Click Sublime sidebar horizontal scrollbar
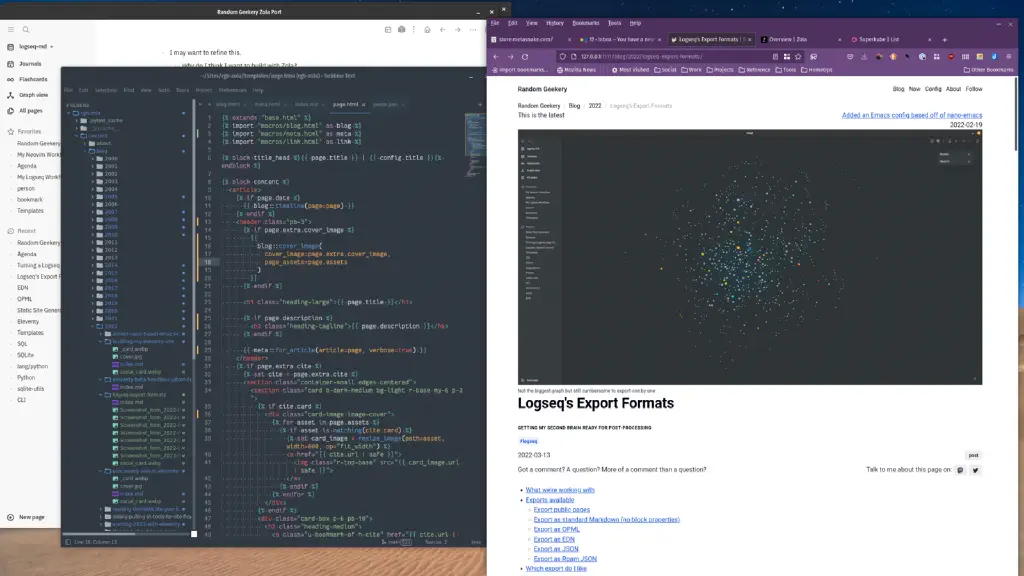This screenshot has width=1024, height=576. coord(101,534)
